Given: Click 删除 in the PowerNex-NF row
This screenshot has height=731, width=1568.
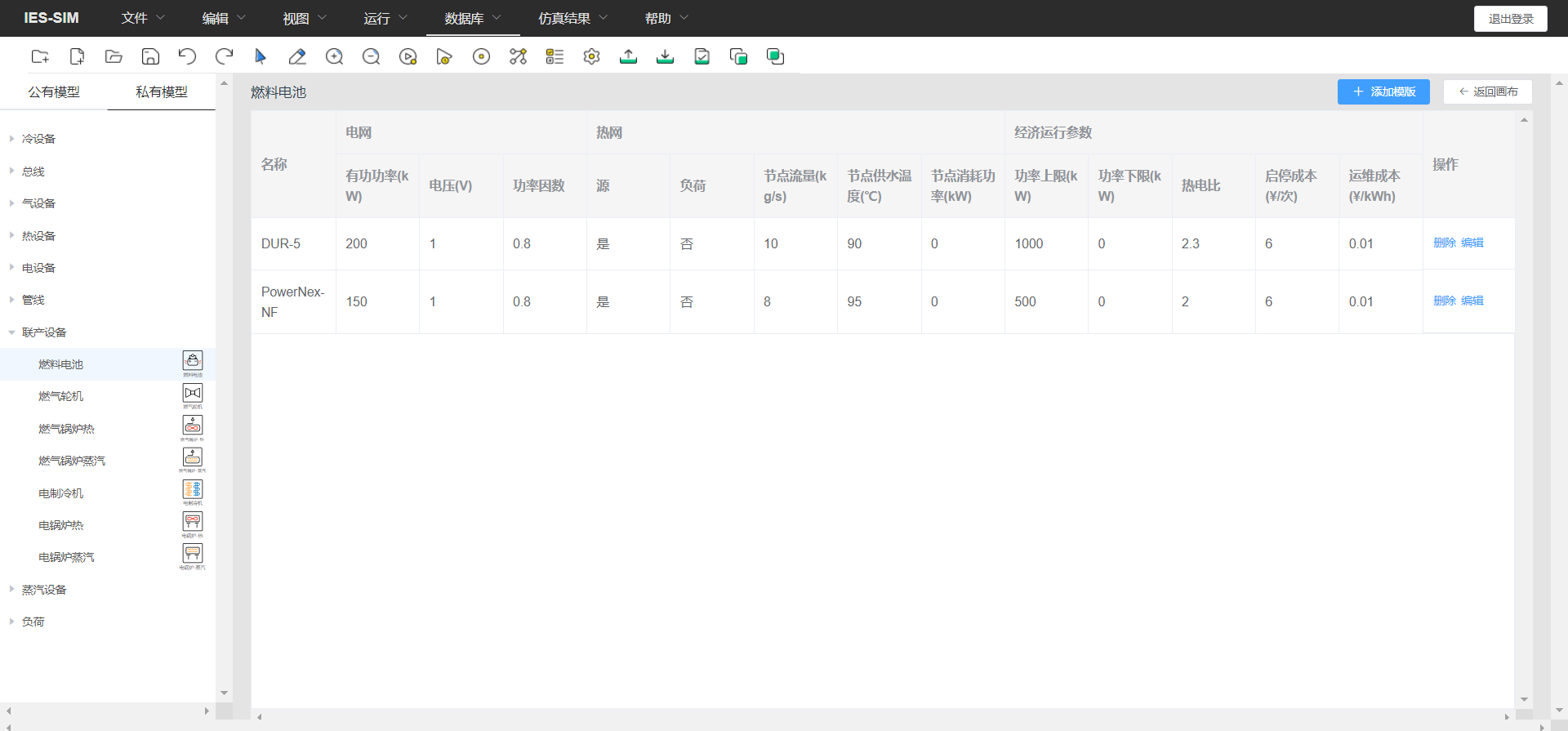Looking at the screenshot, I should coord(1445,301).
